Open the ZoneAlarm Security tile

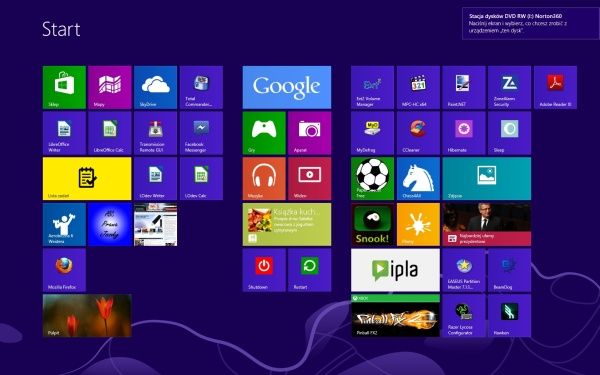(509, 87)
